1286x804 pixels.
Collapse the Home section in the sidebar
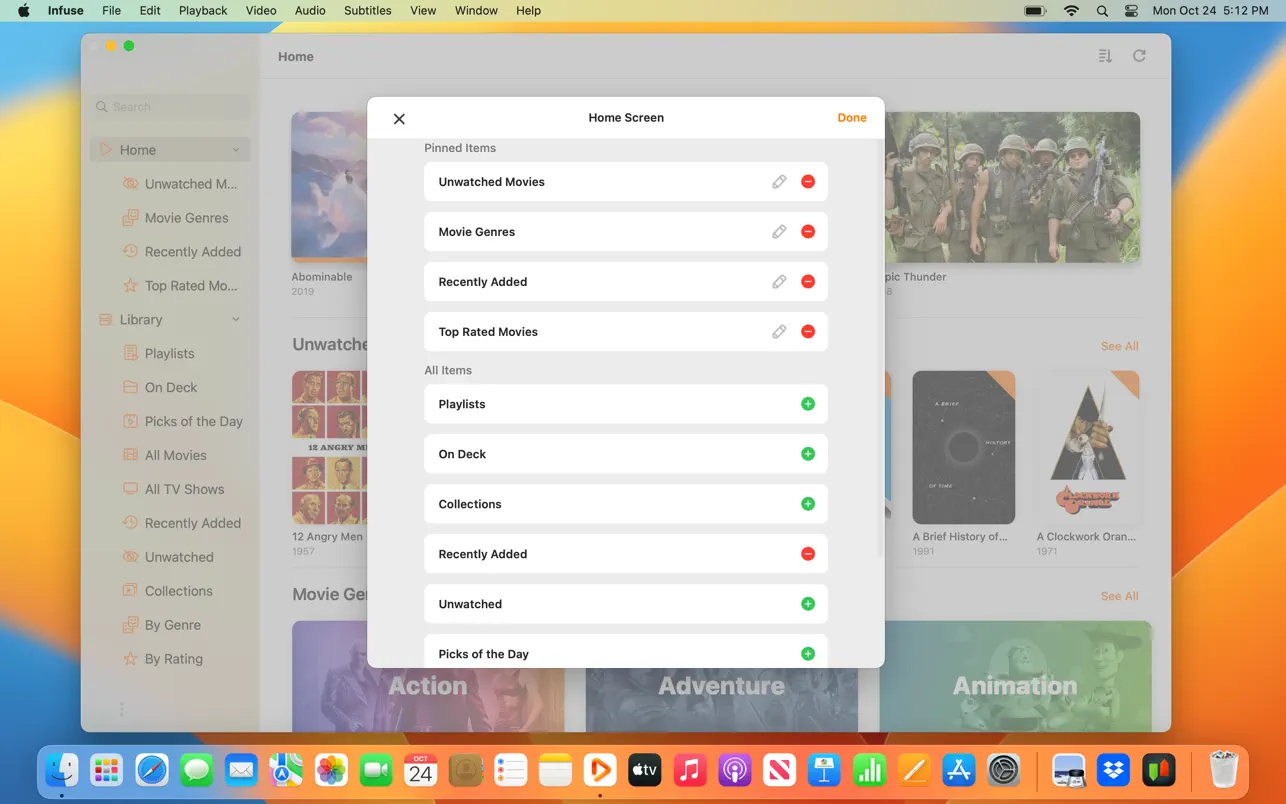[236, 149]
